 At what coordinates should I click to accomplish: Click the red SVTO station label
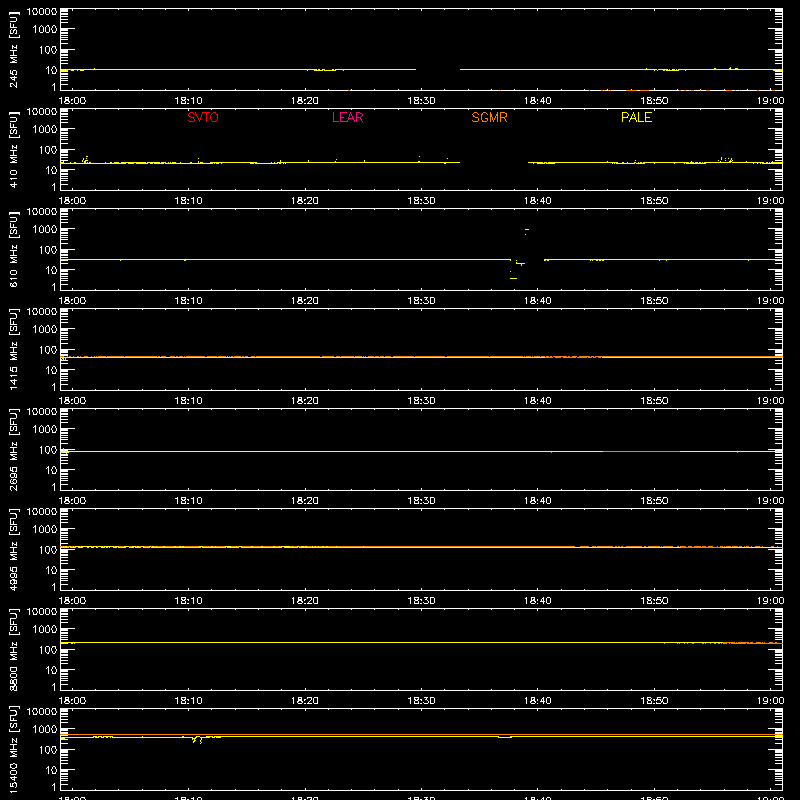203,117
